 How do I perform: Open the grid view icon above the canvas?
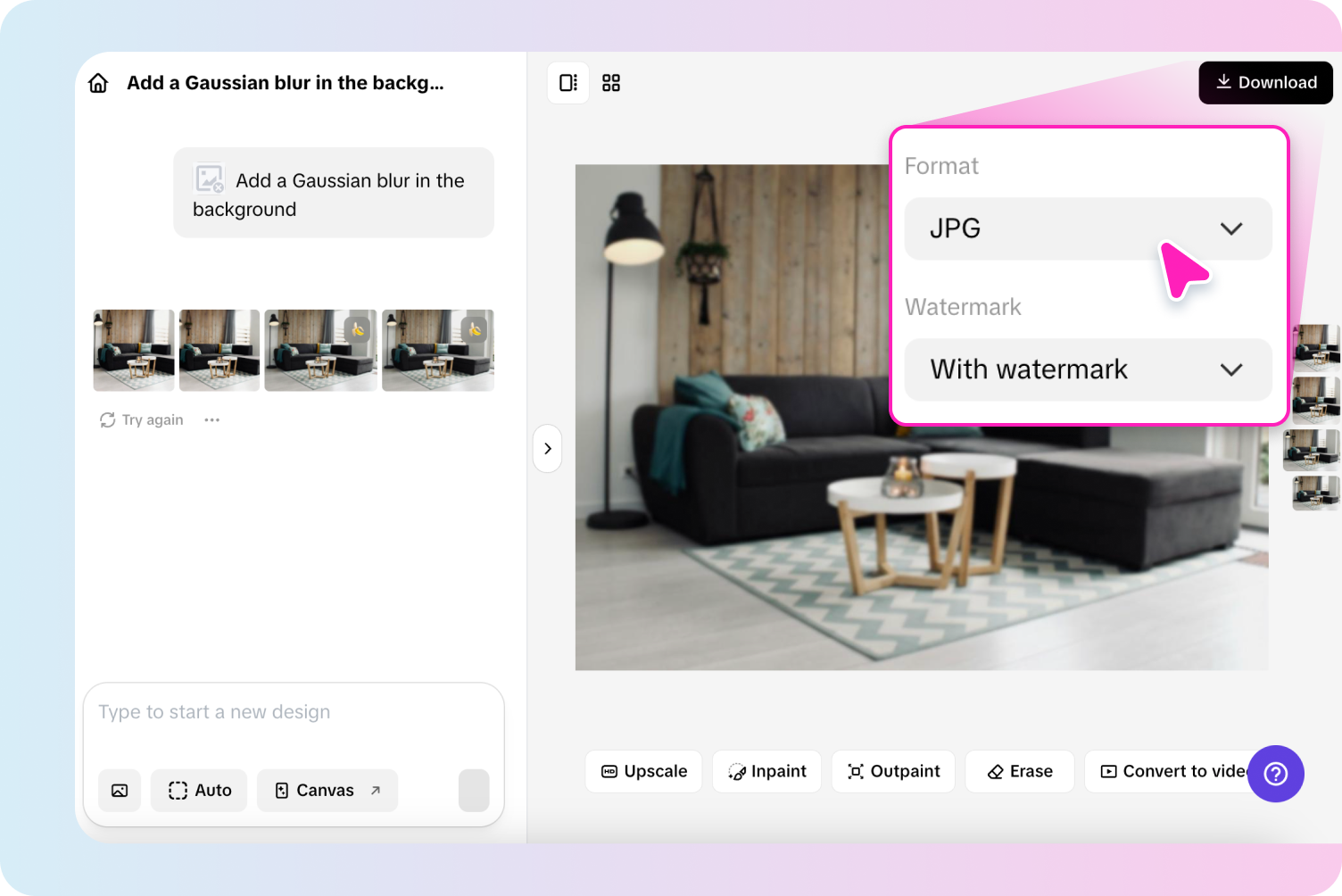coord(611,82)
